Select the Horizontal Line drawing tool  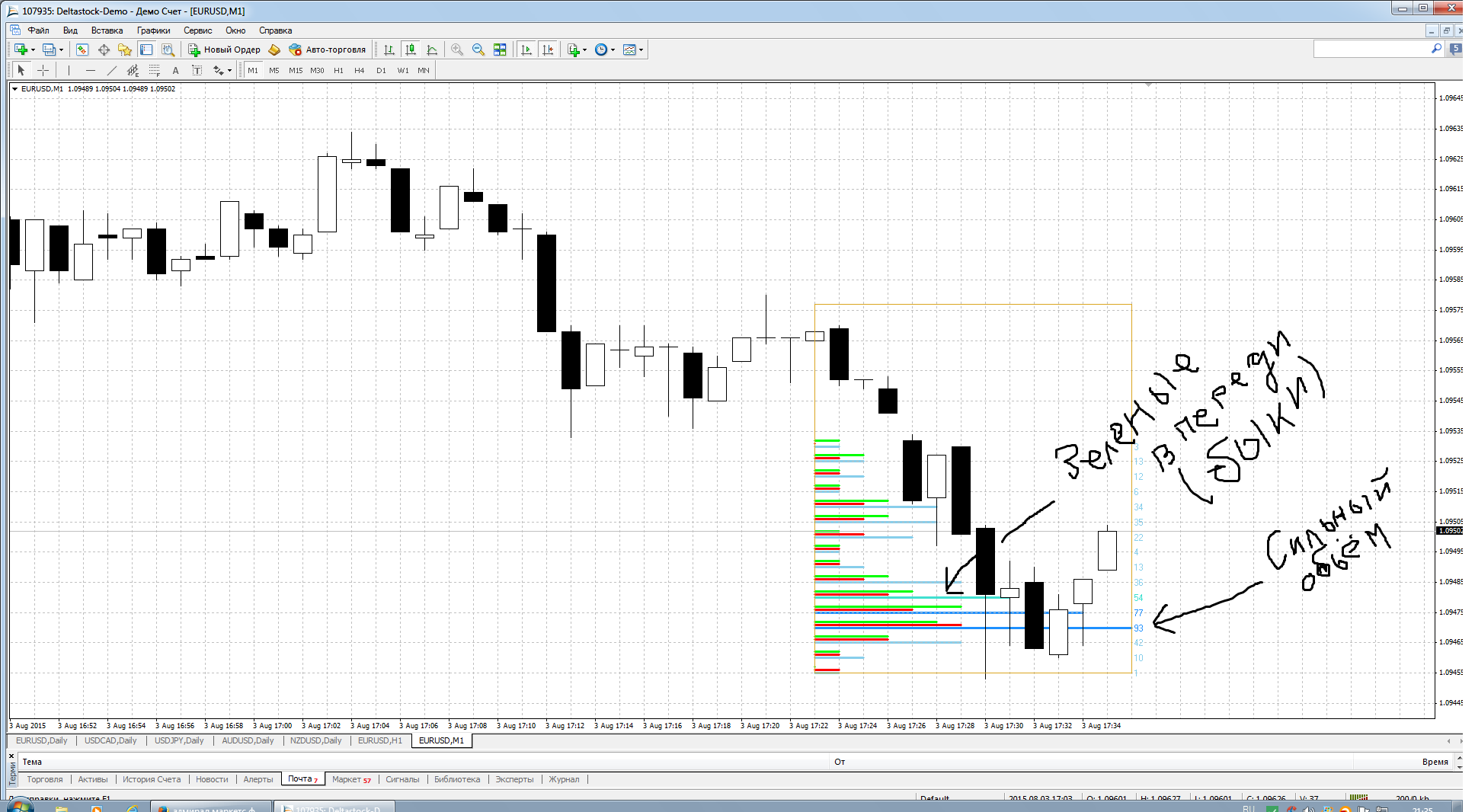pyautogui.click(x=91, y=70)
